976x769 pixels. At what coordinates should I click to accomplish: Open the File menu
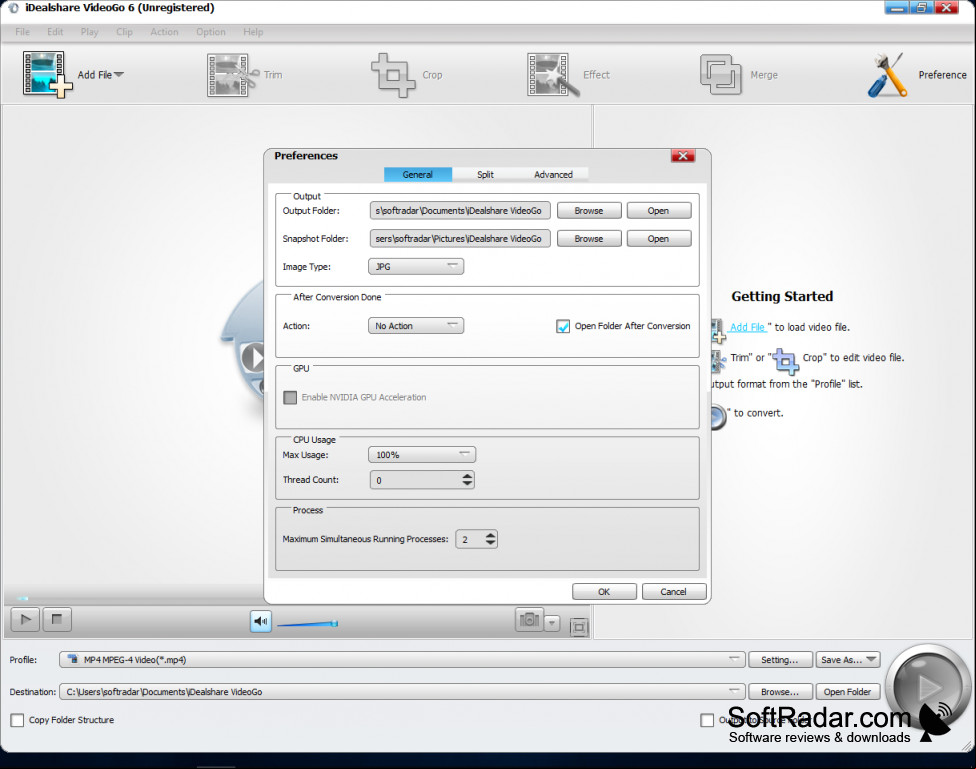22,32
